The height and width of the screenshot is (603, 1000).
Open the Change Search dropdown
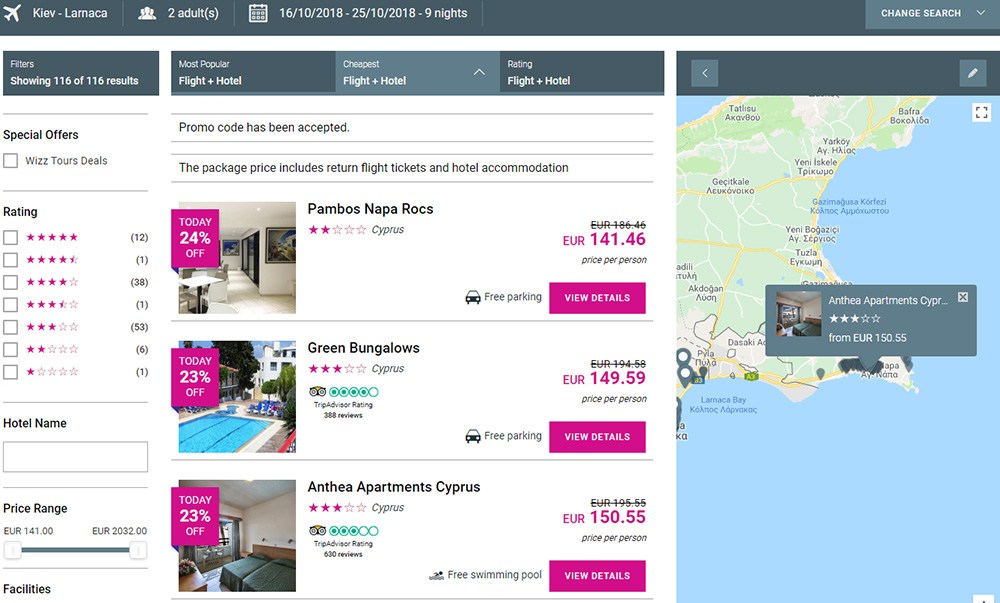click(x=931, y=13)
